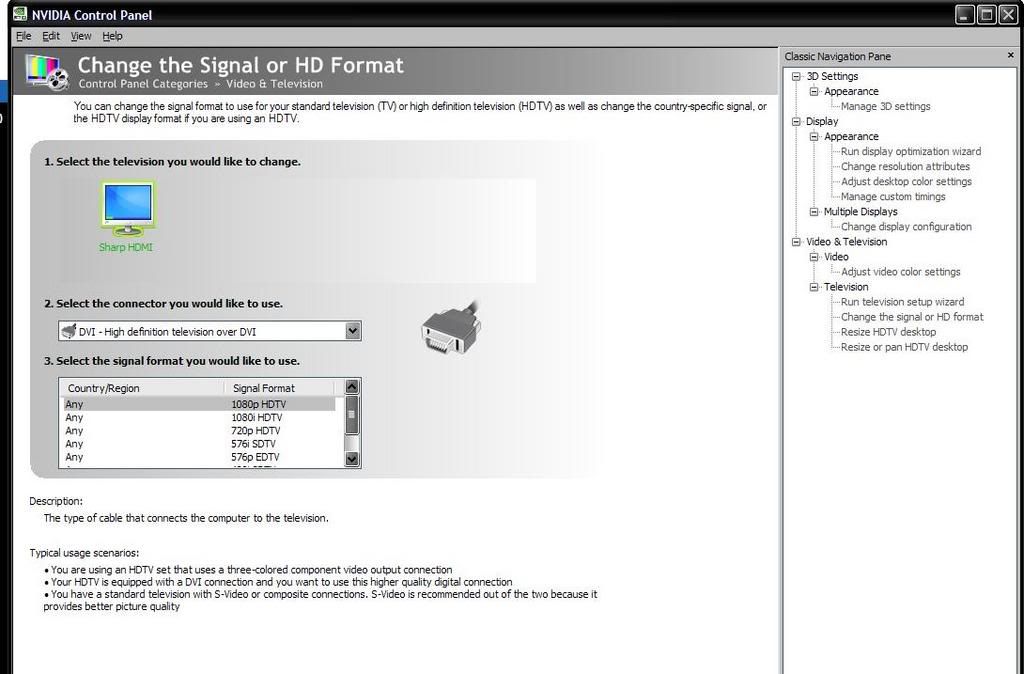1024x674 pixels.
Task: Open the connector dropdown list
Action: [353, 331]
